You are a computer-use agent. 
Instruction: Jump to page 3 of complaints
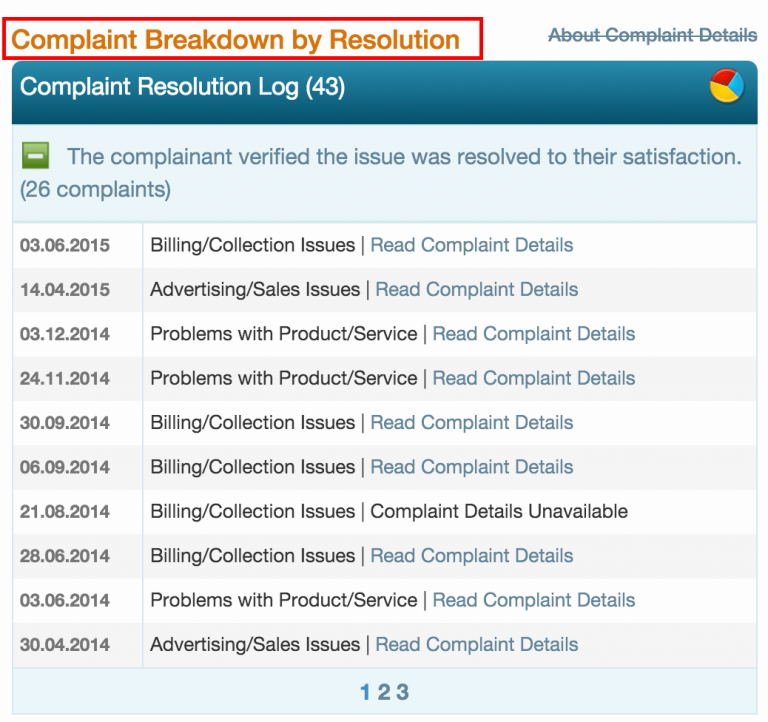pyautogui.click(x=402, y=692)
